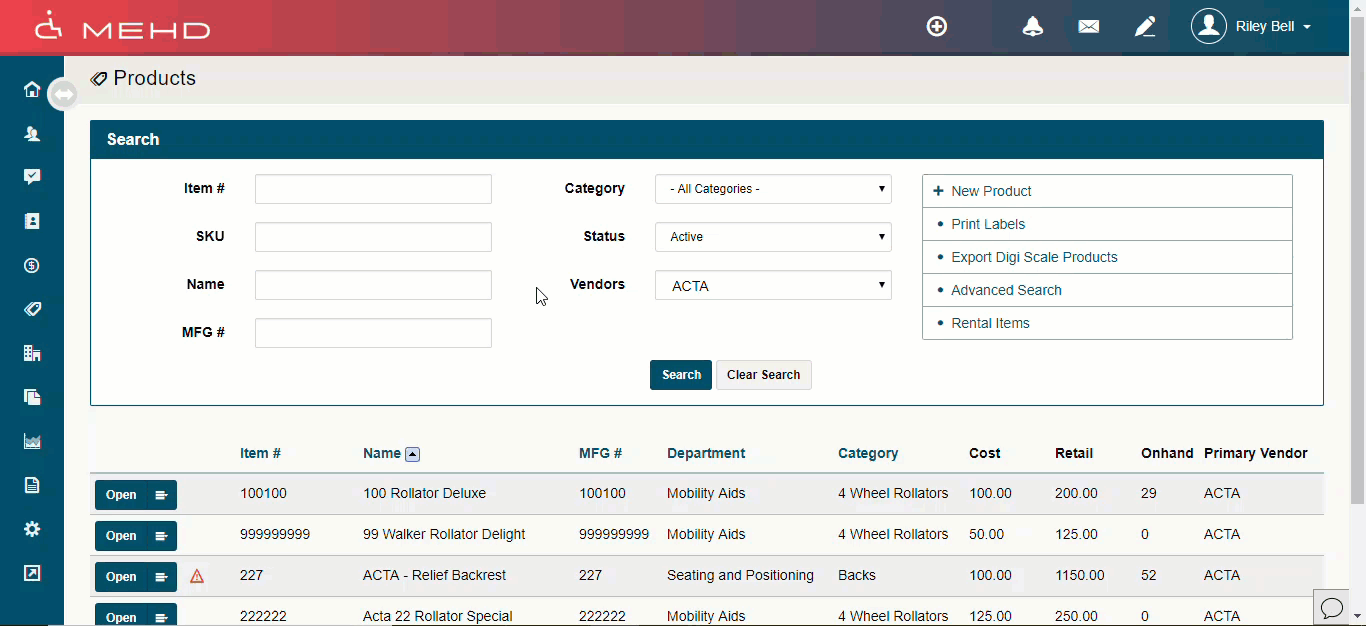Click the Clear Search button
The image size is (1366, 626).
763,375
